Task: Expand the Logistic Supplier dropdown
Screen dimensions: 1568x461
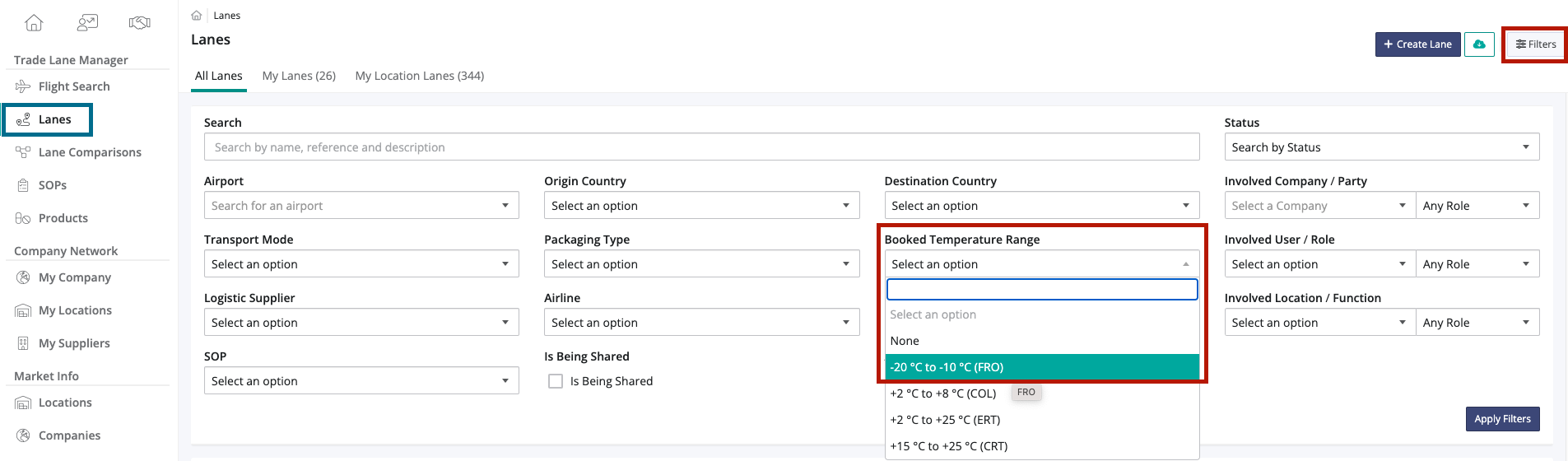Action: point(361,323)
